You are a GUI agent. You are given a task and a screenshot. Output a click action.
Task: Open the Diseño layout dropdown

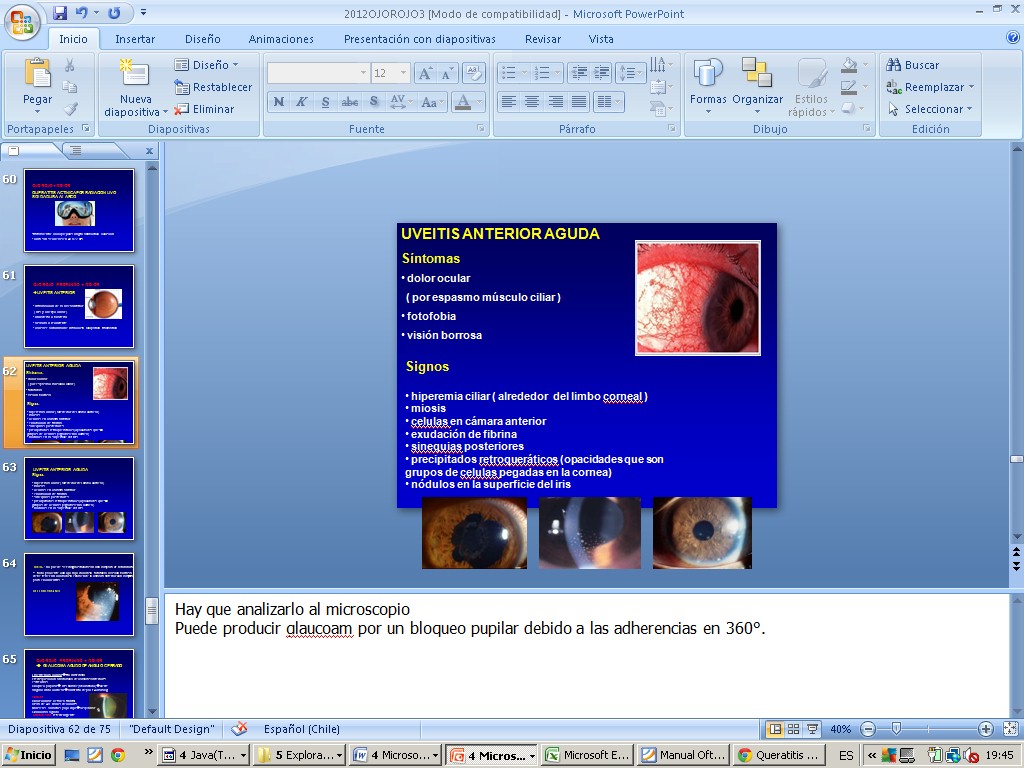[x=208, y=65]
